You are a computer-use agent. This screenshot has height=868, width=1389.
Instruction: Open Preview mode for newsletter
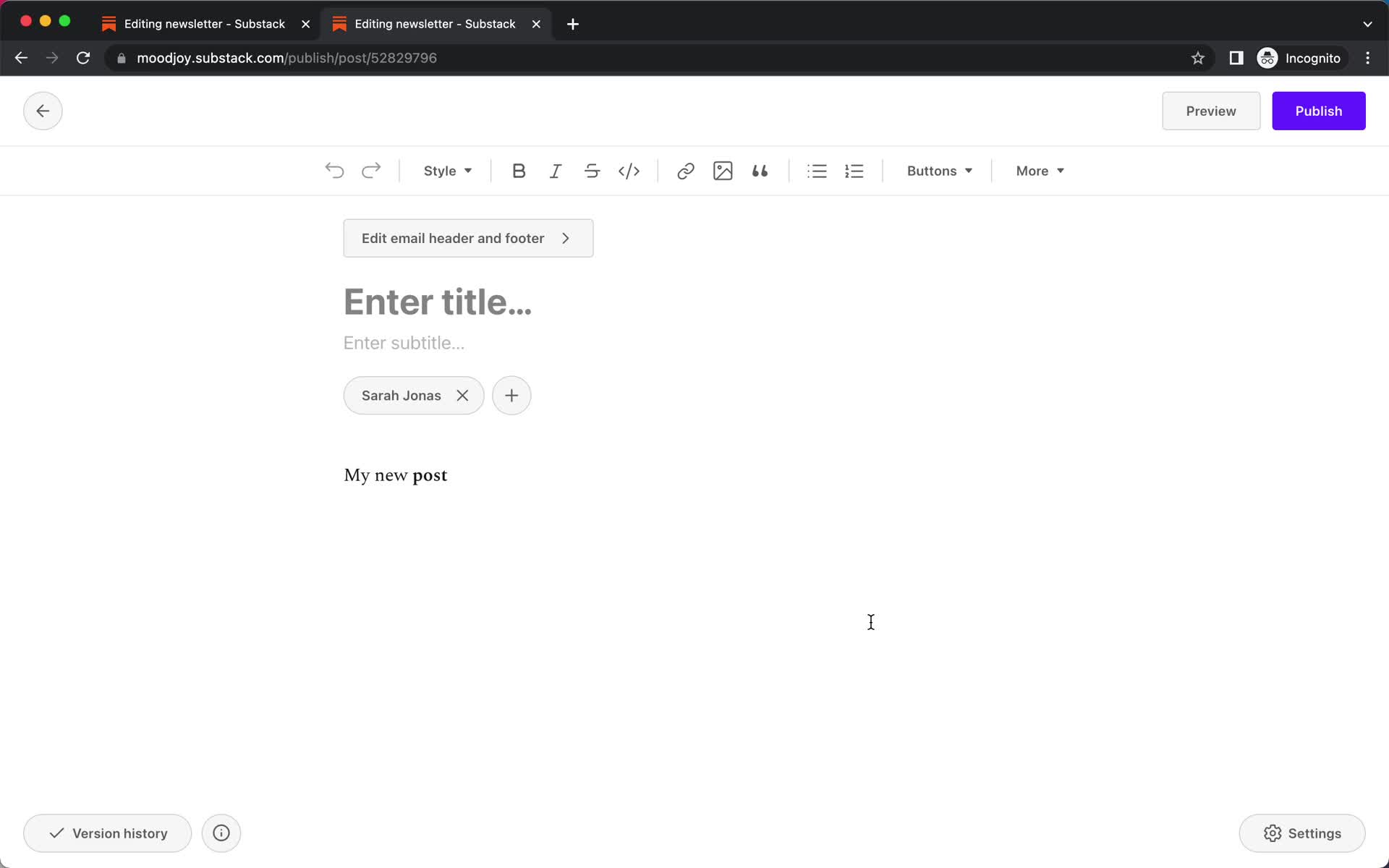click(x=1211, y=110)
